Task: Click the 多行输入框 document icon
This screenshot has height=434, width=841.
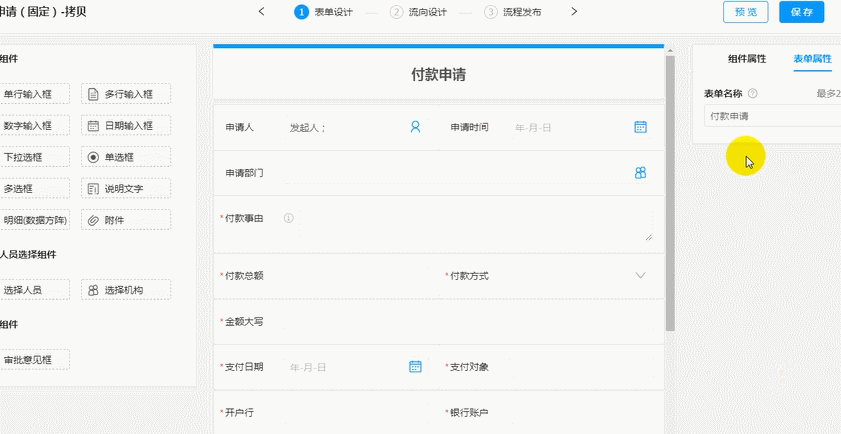Action: [93, 94]
